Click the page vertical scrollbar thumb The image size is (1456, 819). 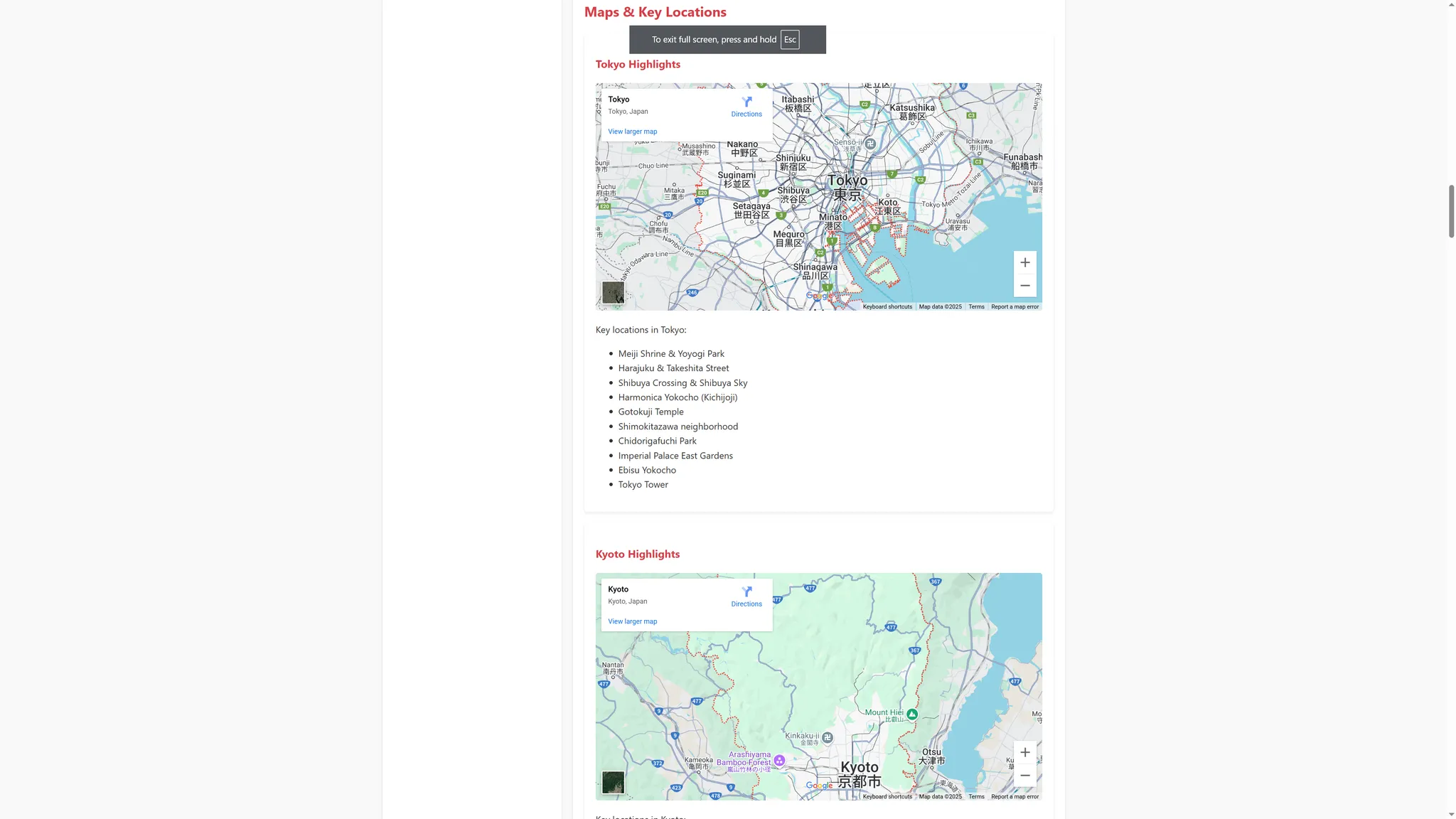(x=1451, y=211)
